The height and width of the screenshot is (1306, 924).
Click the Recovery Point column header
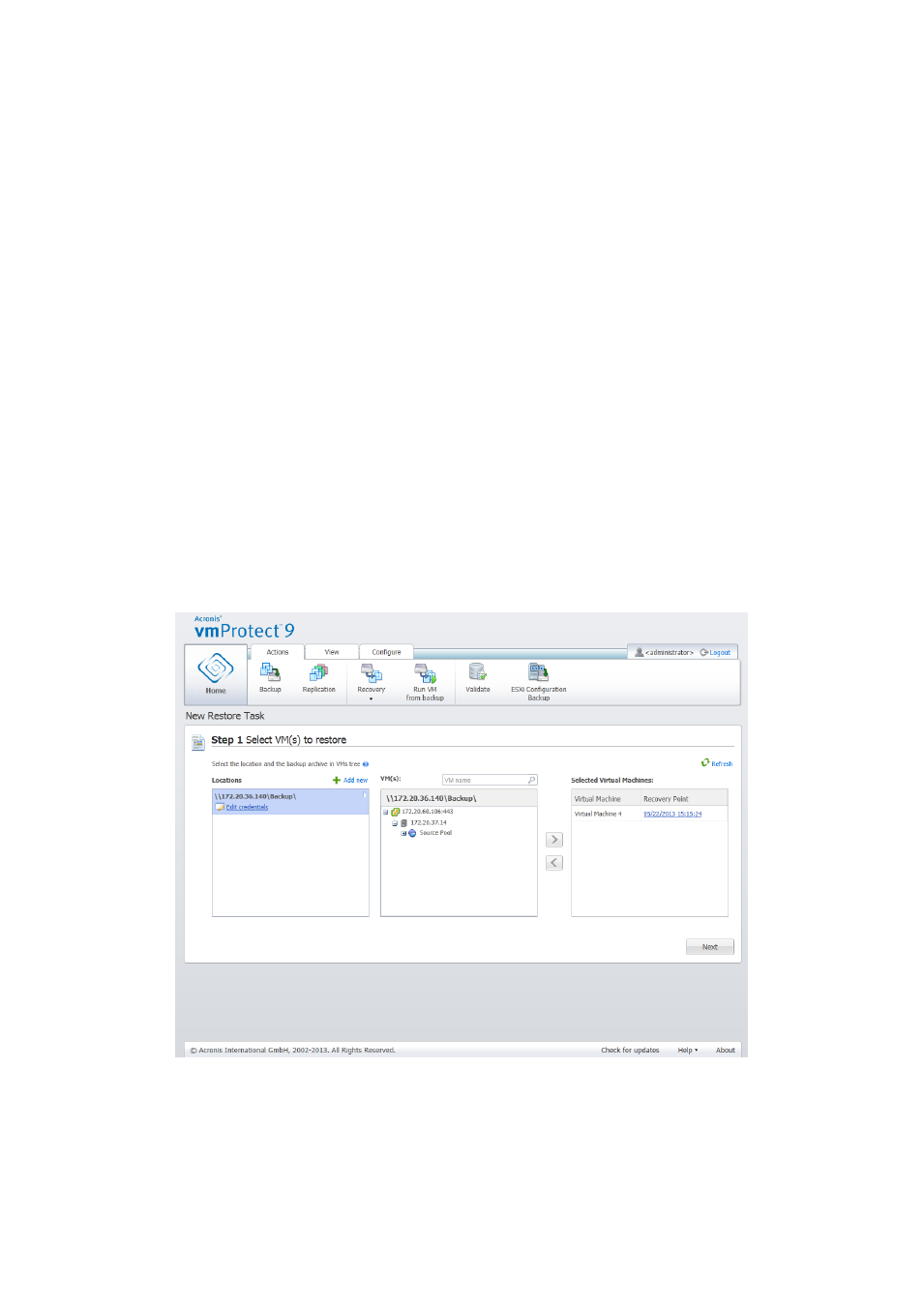point(684,799)
